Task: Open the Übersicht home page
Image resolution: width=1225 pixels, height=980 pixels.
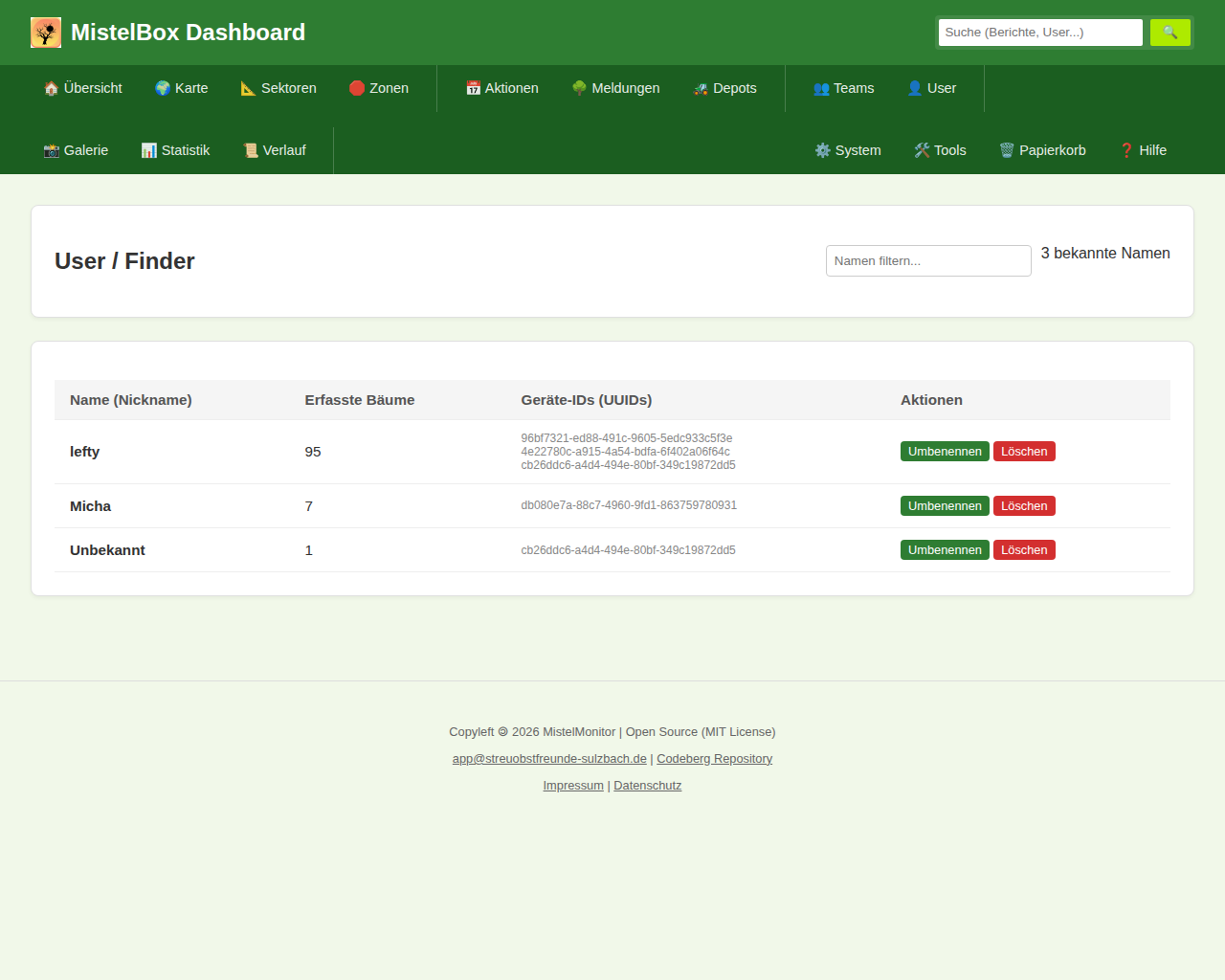Action: point(83,88)
